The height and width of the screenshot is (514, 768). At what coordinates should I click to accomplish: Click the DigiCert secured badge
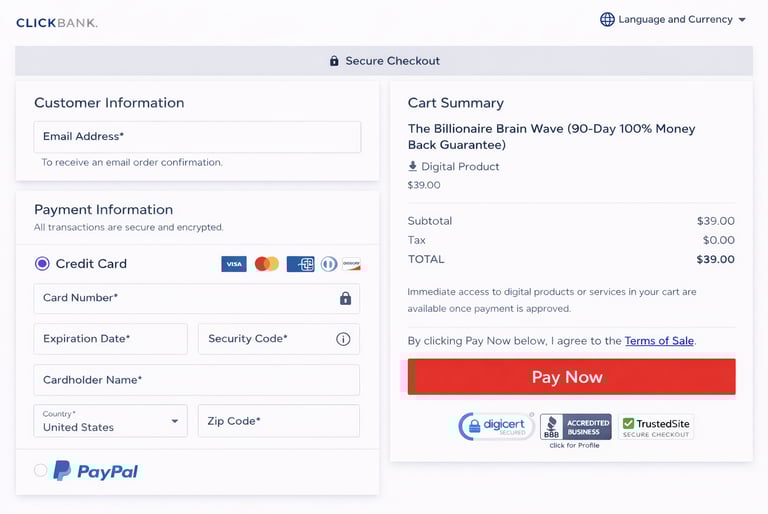pyautogui.click(x=496, y=426)
